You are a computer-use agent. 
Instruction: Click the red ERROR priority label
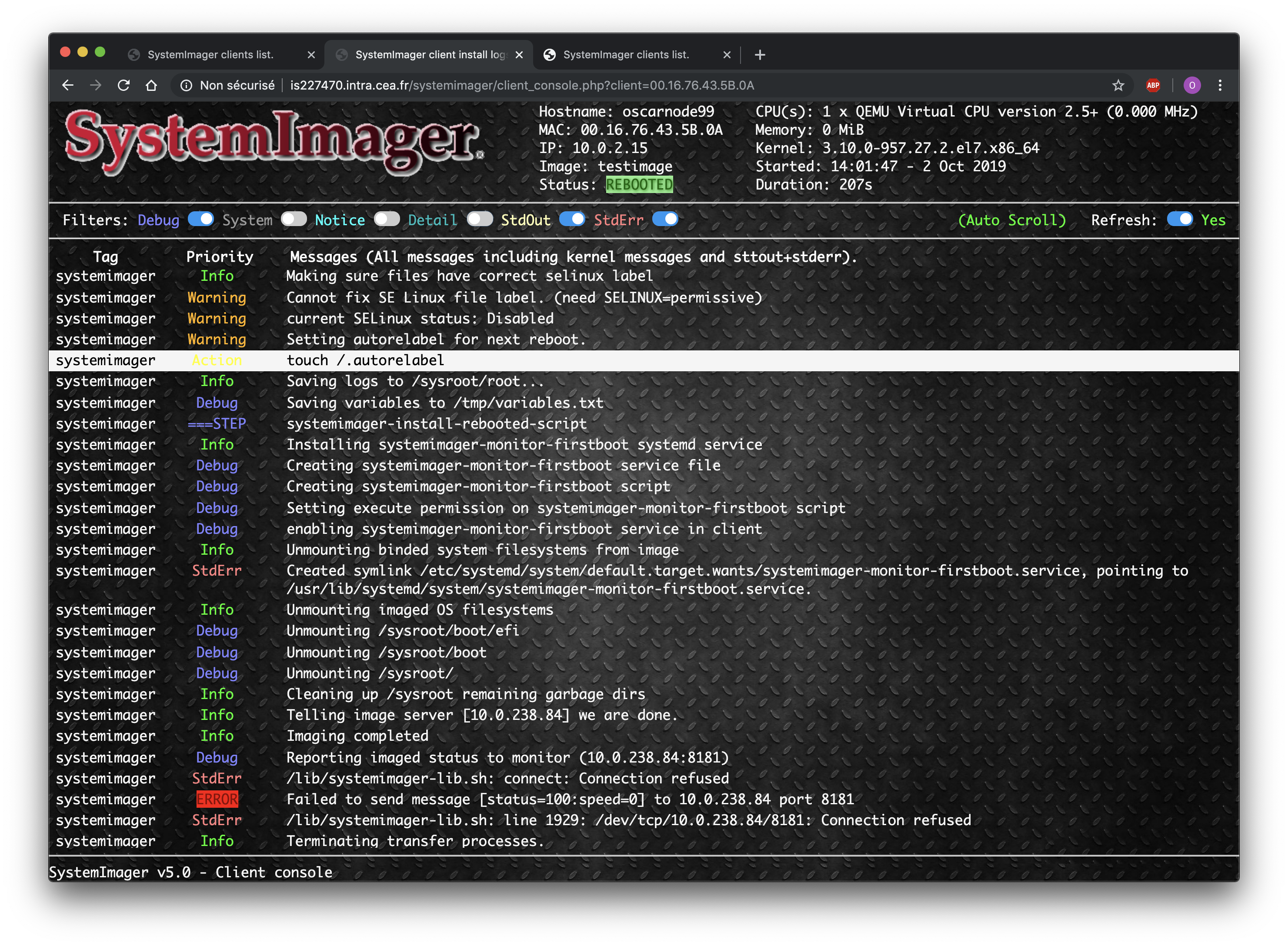coord(217,799)
